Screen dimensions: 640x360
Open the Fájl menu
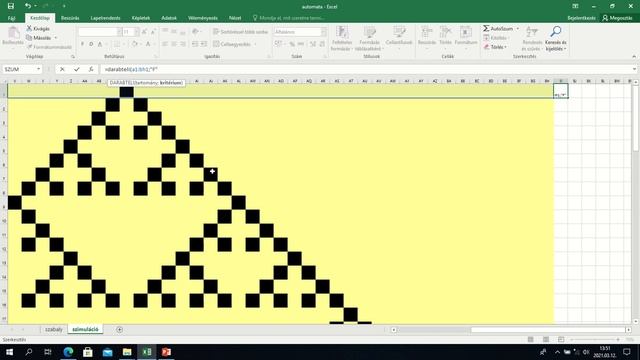point(11,18)
